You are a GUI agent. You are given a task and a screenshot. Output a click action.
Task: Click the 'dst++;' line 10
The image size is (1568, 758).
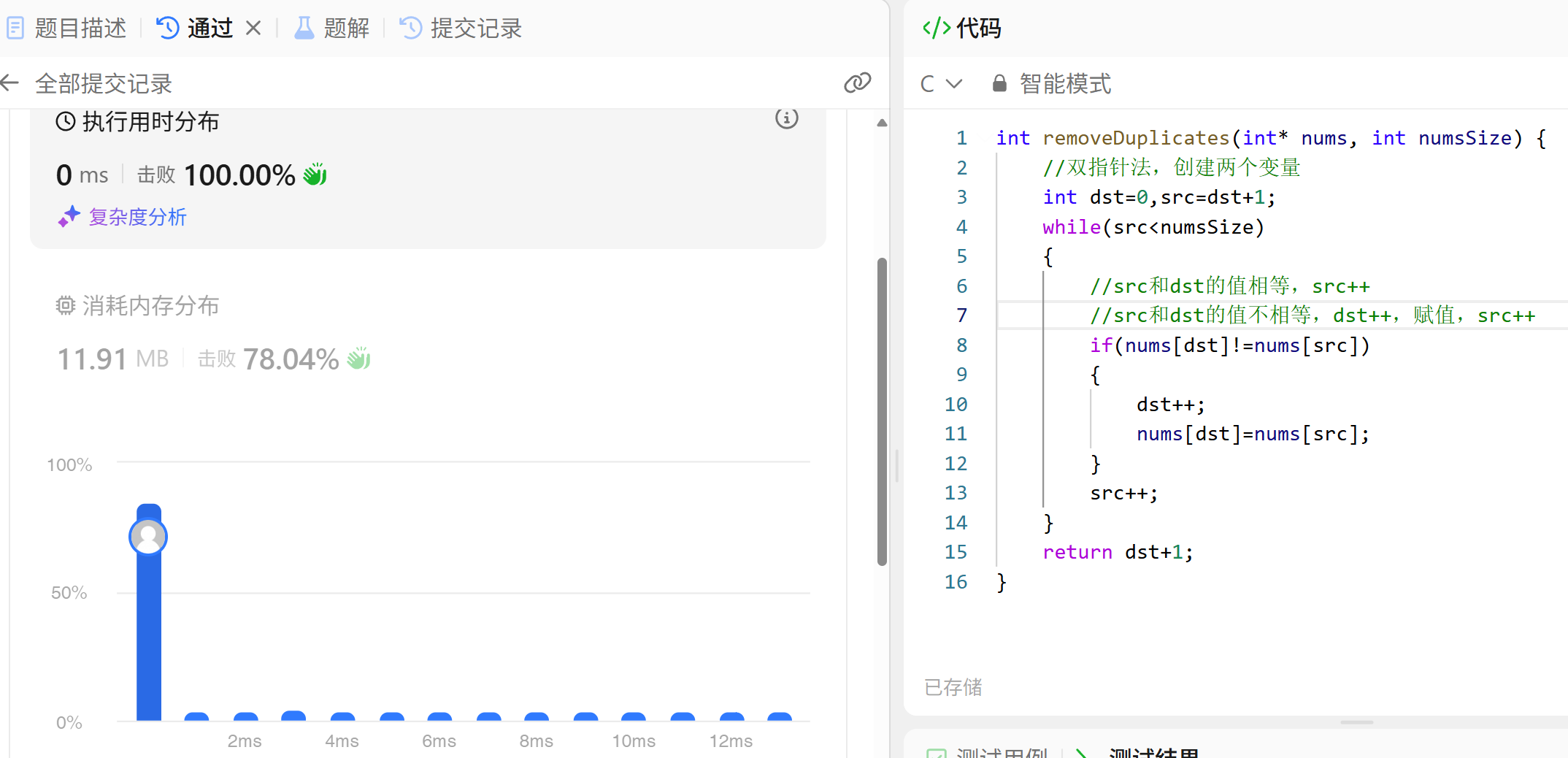tap(1171, 405)
